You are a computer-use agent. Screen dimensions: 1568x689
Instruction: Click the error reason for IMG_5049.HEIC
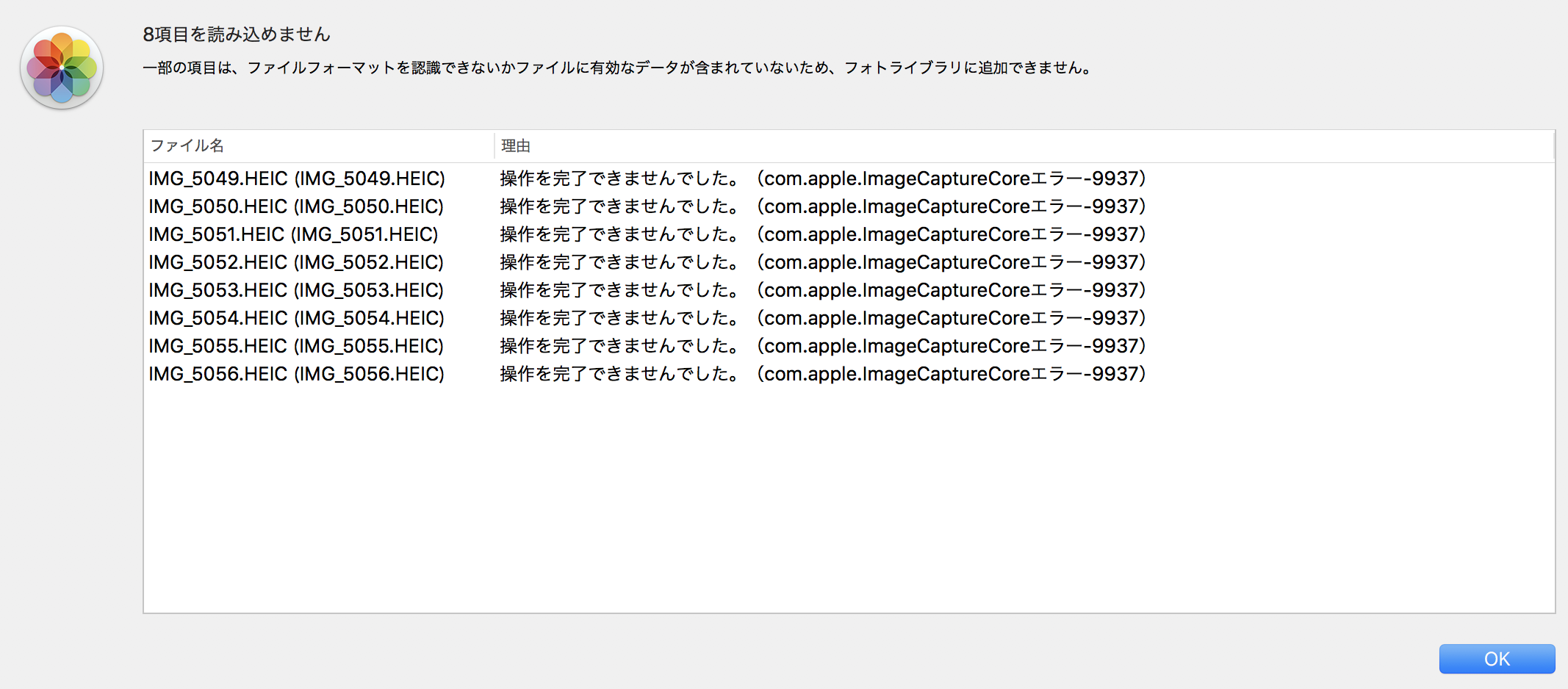[x=822, y=178]
